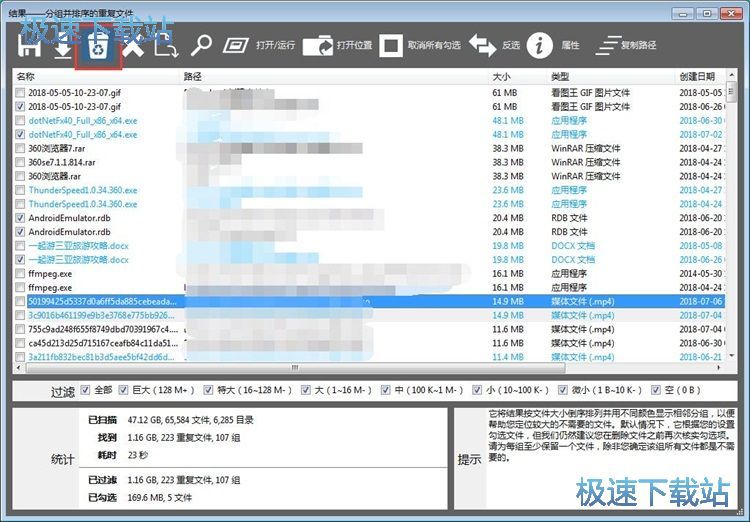
Task: Select the 360se7.1.1.814.rar file name
Action: coord(62,162)
